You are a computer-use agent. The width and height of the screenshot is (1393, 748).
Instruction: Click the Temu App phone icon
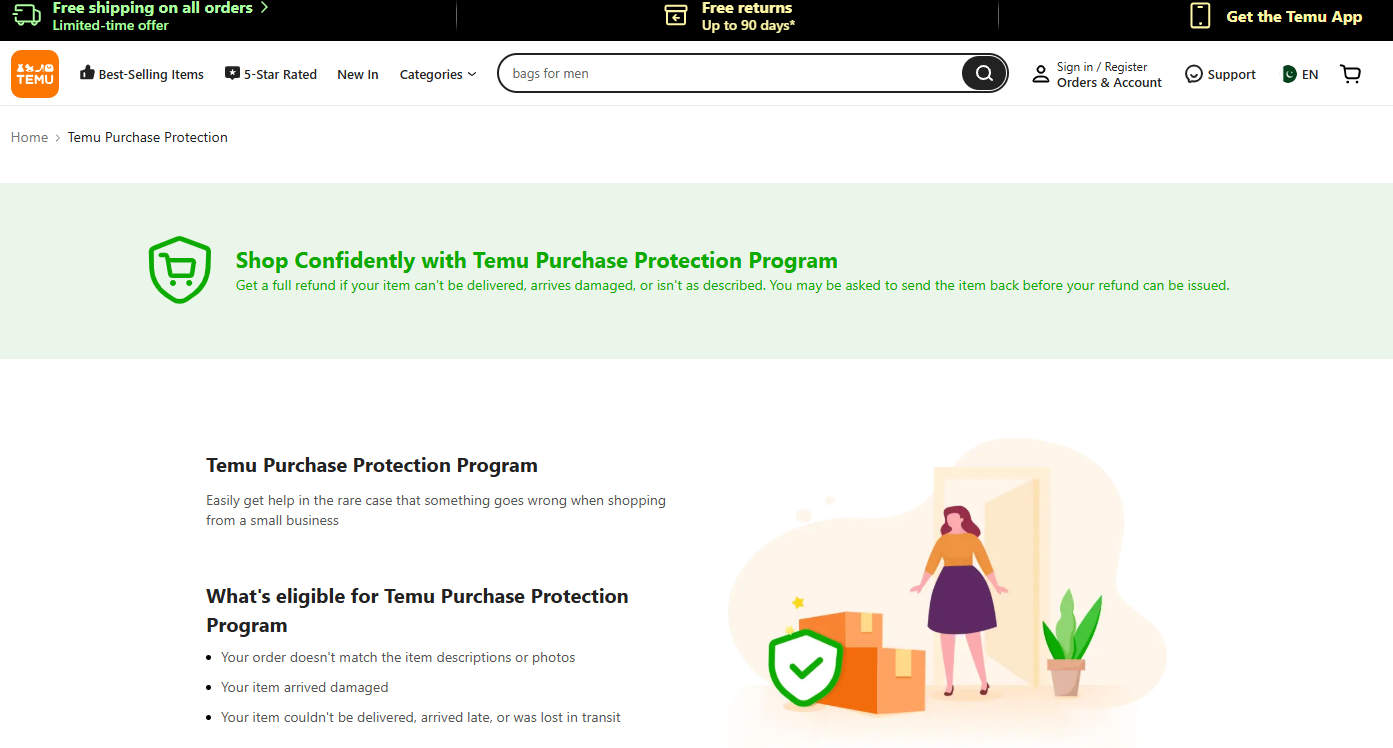pyautogui.click(x=1200, y=15)
